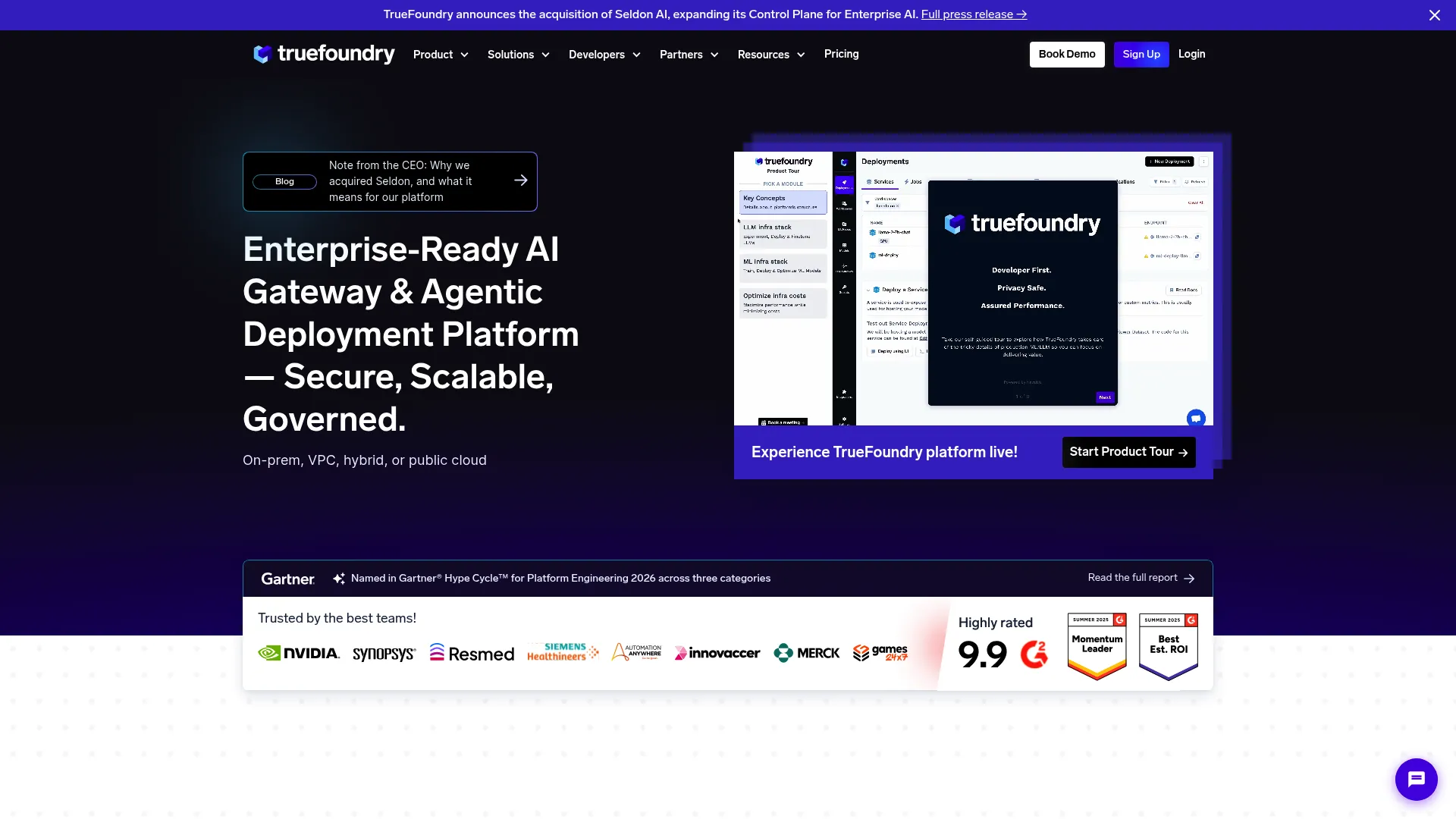Open the Pricing page
This screenshot has width=1456, height=819.
pyautogui.click(x=841, y=54)
